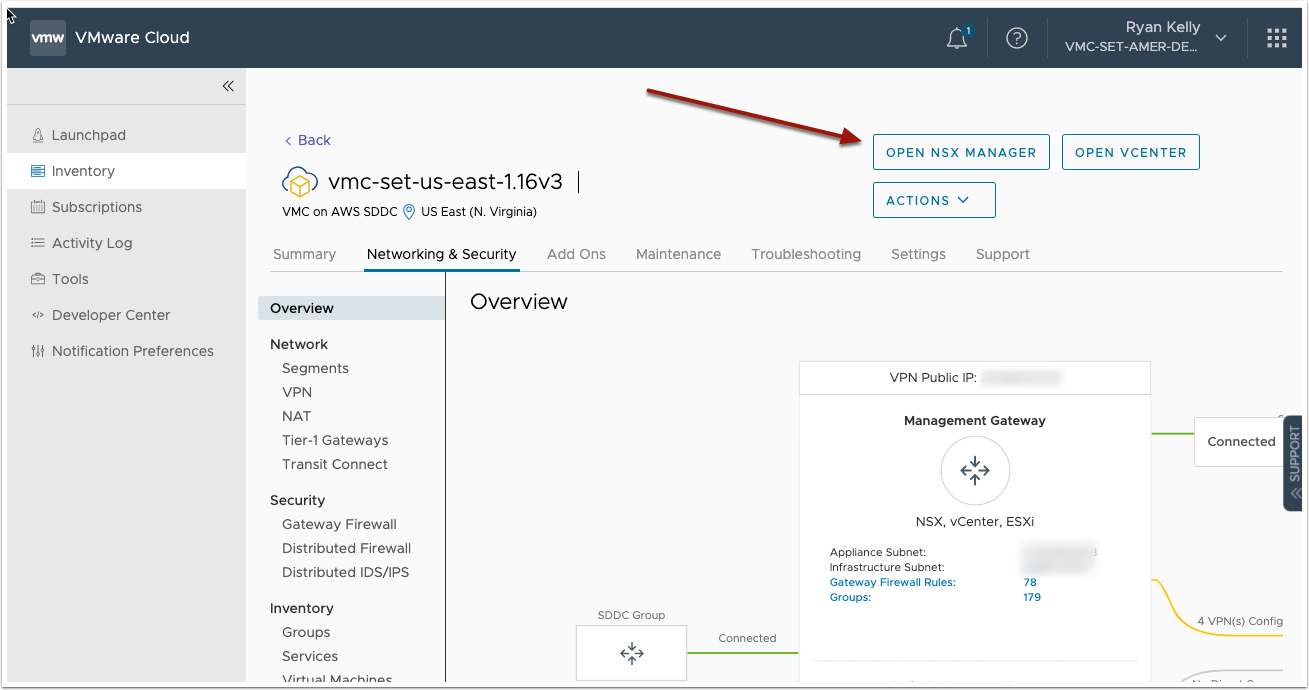
Task: Click the Developer Center code icon
Action: click(x=38, y=315)
